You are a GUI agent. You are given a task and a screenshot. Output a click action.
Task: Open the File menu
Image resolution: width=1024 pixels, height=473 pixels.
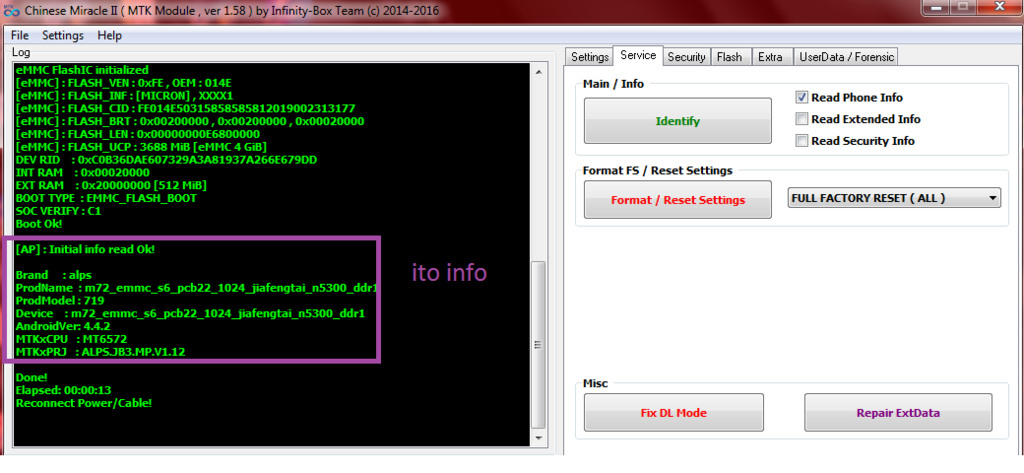pyautogui.click(x=19, y=35)
